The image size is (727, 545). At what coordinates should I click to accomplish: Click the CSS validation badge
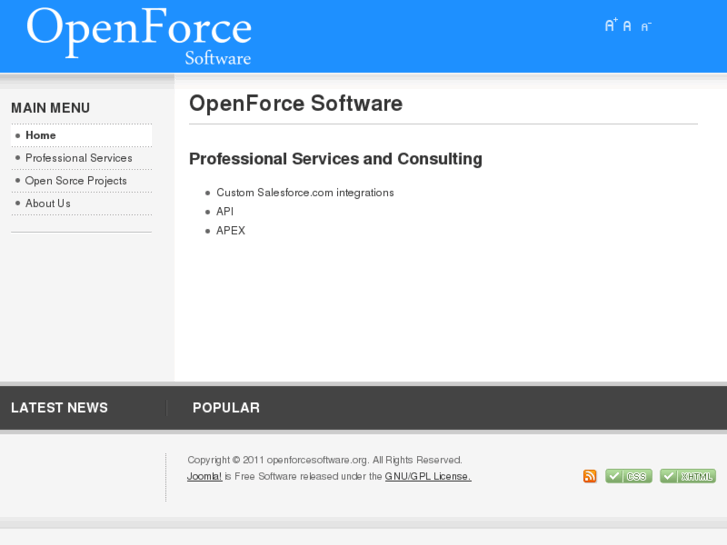[x=629, y=476]
